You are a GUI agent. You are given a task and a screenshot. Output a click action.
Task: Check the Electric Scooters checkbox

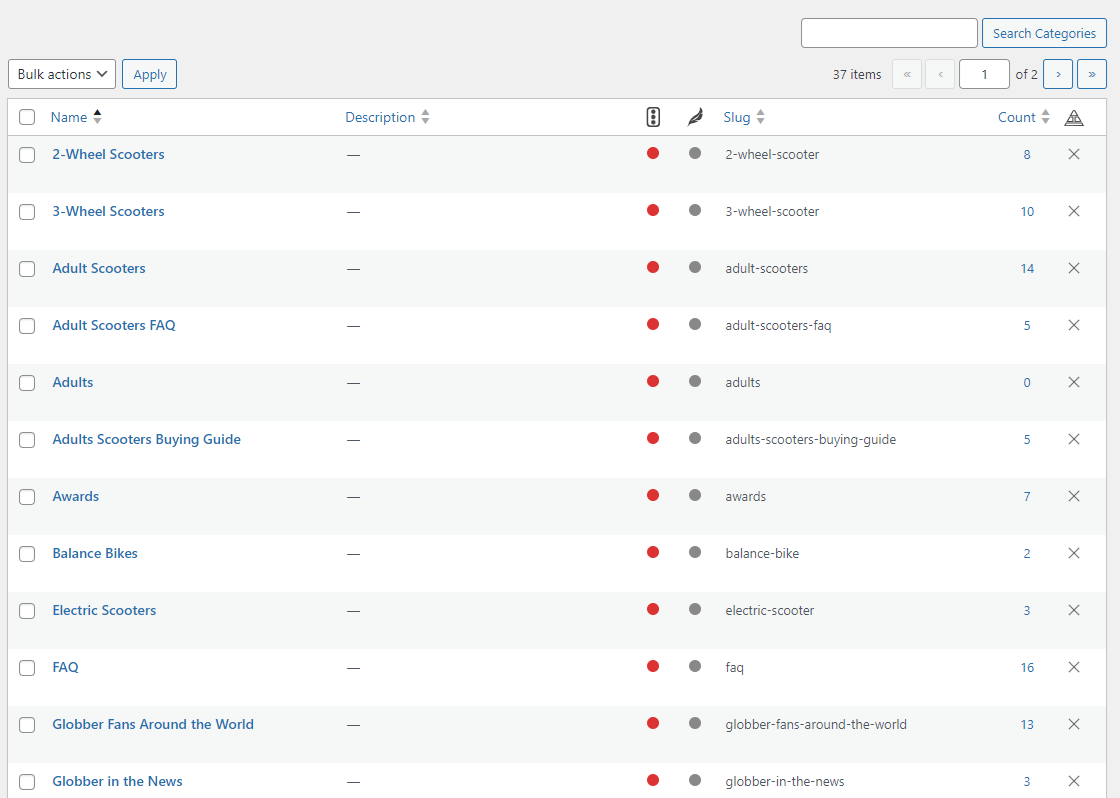point(27,611)
